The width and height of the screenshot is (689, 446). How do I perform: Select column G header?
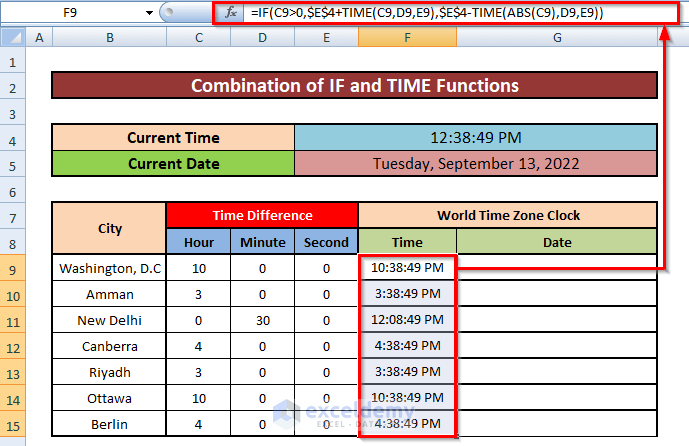pyautogui.click(x=556, y=37)
